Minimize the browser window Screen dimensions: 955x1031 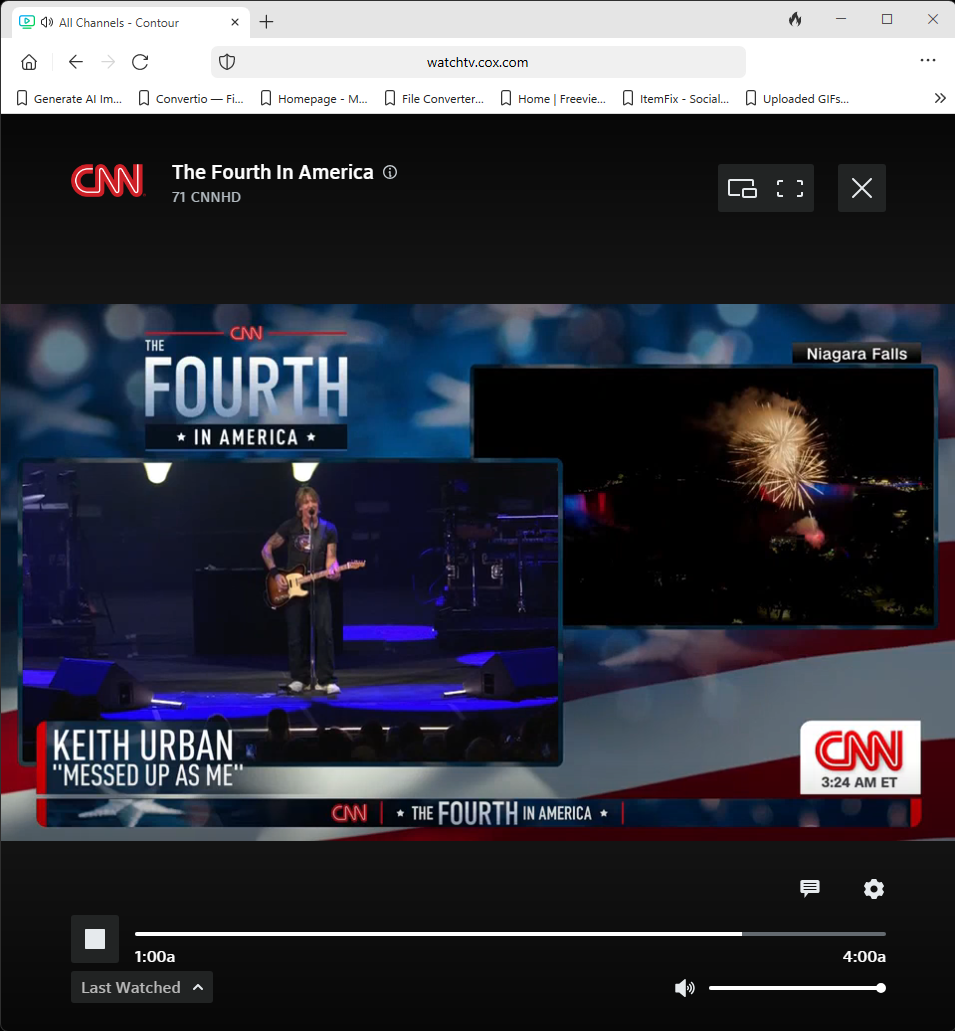pos(841,19)
